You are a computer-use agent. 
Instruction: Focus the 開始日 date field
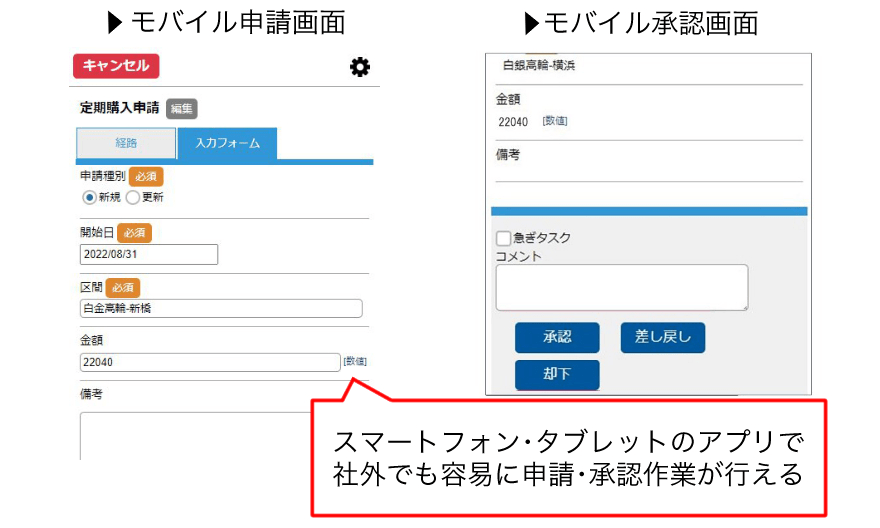pyautogui.click(x=149, y=254)
